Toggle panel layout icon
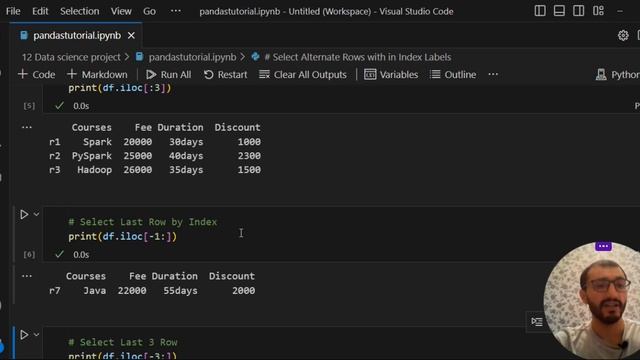640x360 pixels. [559, 11]
